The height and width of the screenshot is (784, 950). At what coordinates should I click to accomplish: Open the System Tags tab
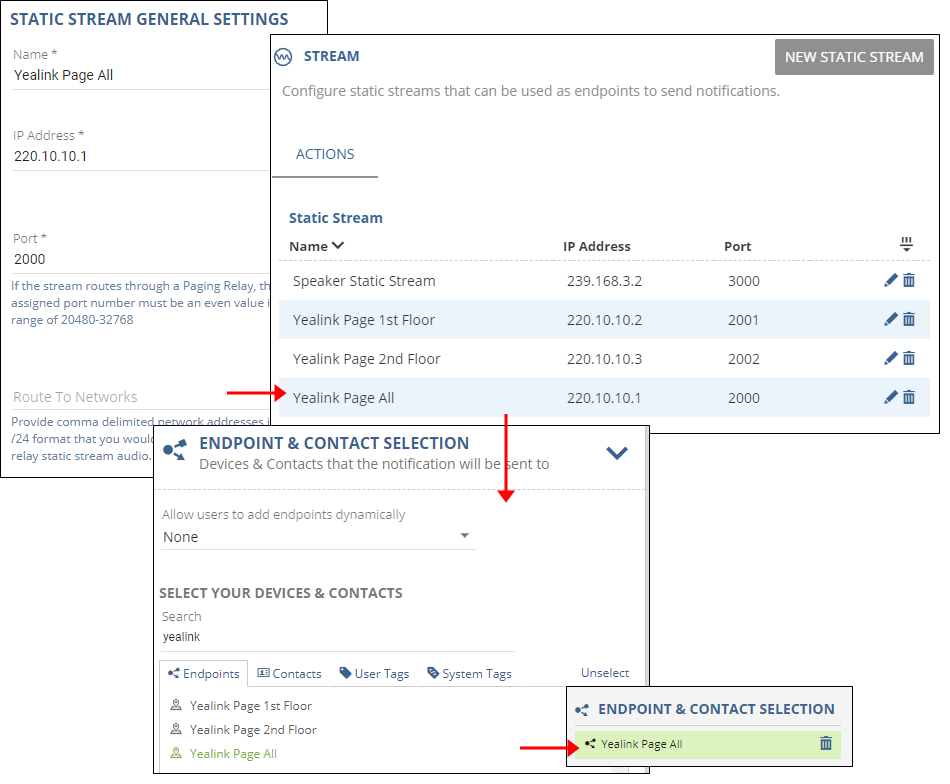470,674
